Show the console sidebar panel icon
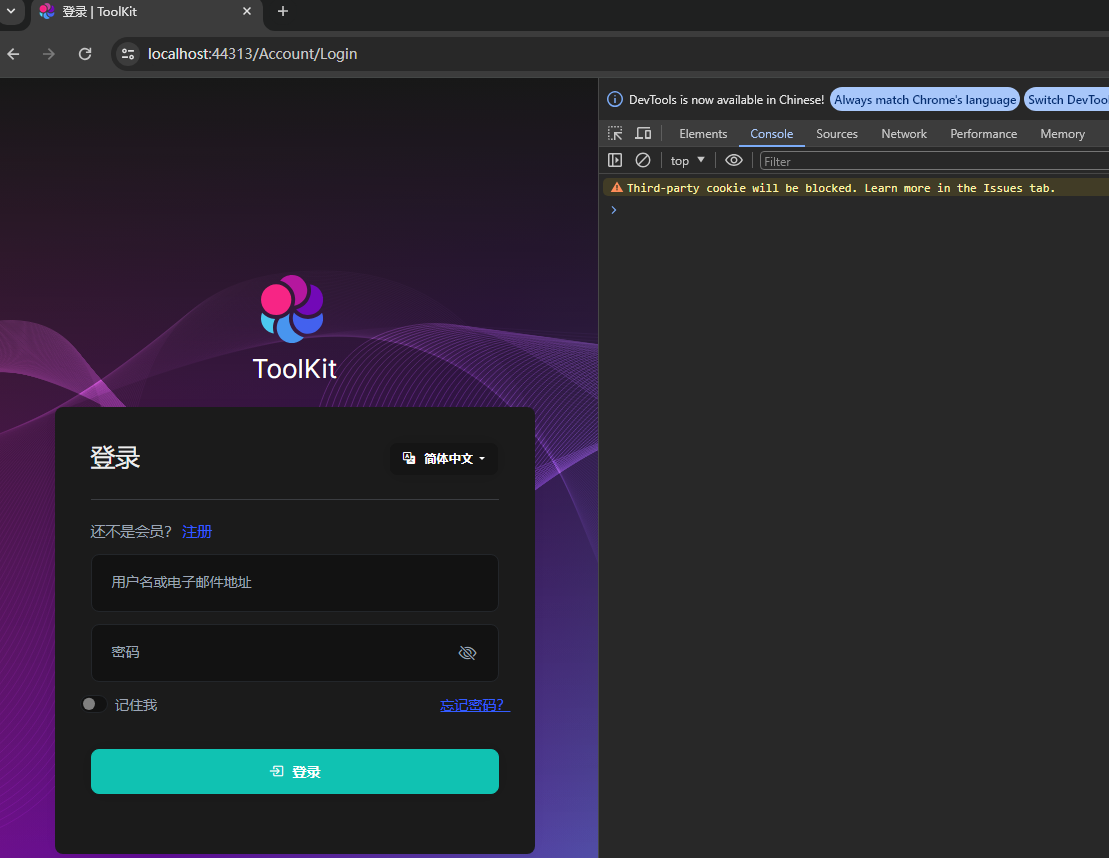This screenshot has width=1109, height=858. click(x=615, y=160)
